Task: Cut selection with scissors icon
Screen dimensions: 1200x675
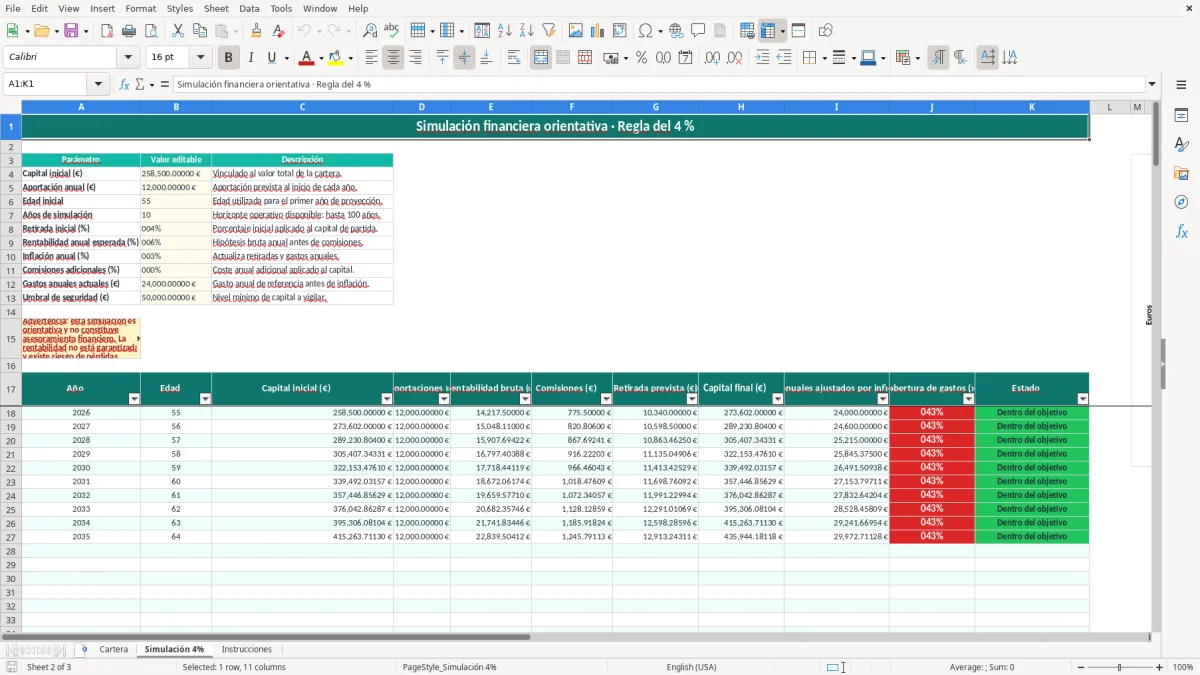Action: click(x=178, y=31)
